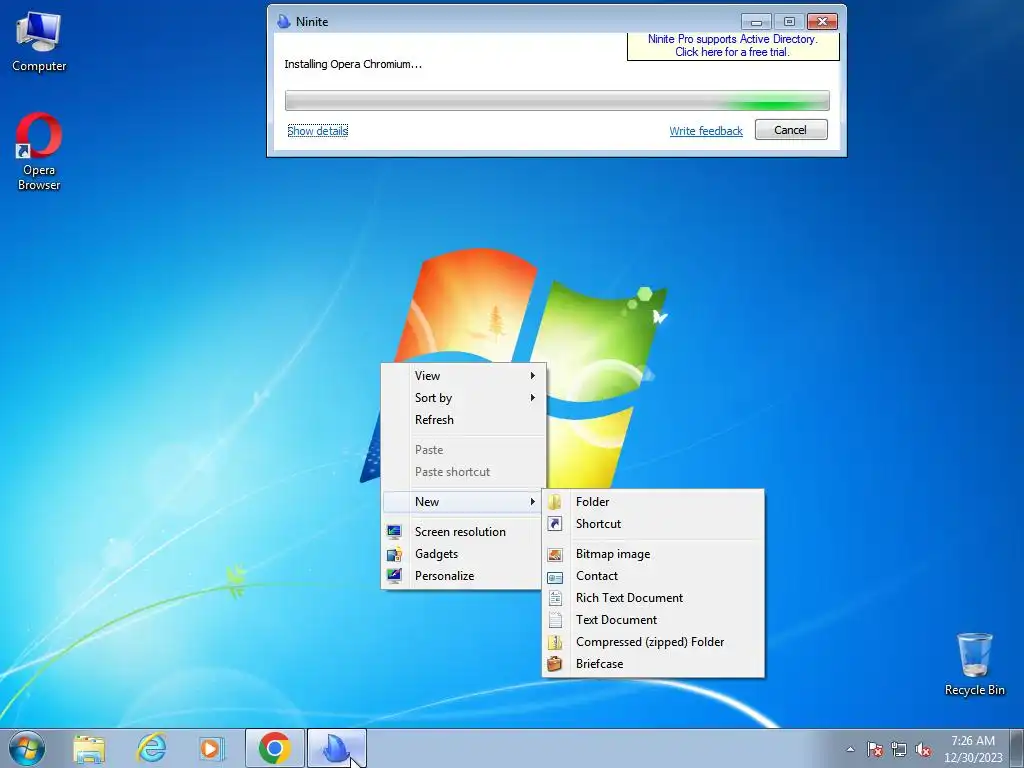
Task: Click the muted volume tray icon
Action: coord(923,749)
